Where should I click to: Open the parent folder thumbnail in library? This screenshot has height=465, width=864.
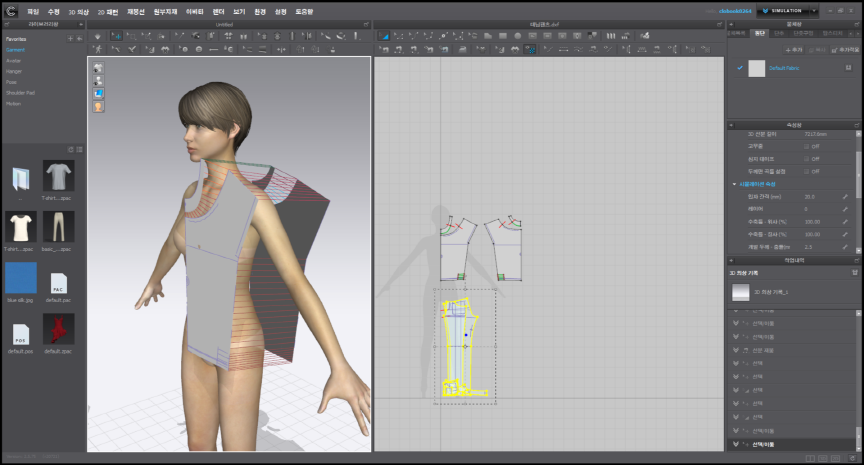point(20,179)
